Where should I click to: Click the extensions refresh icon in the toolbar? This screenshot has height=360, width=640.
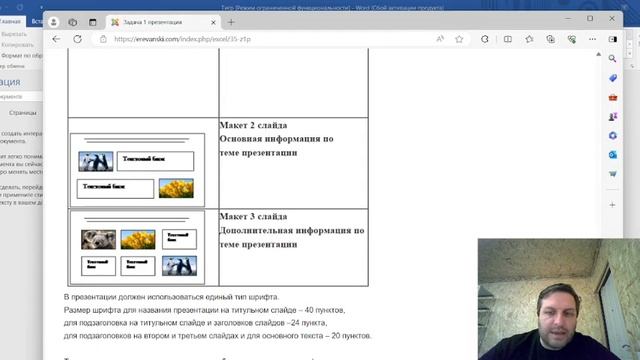(484, 39)
